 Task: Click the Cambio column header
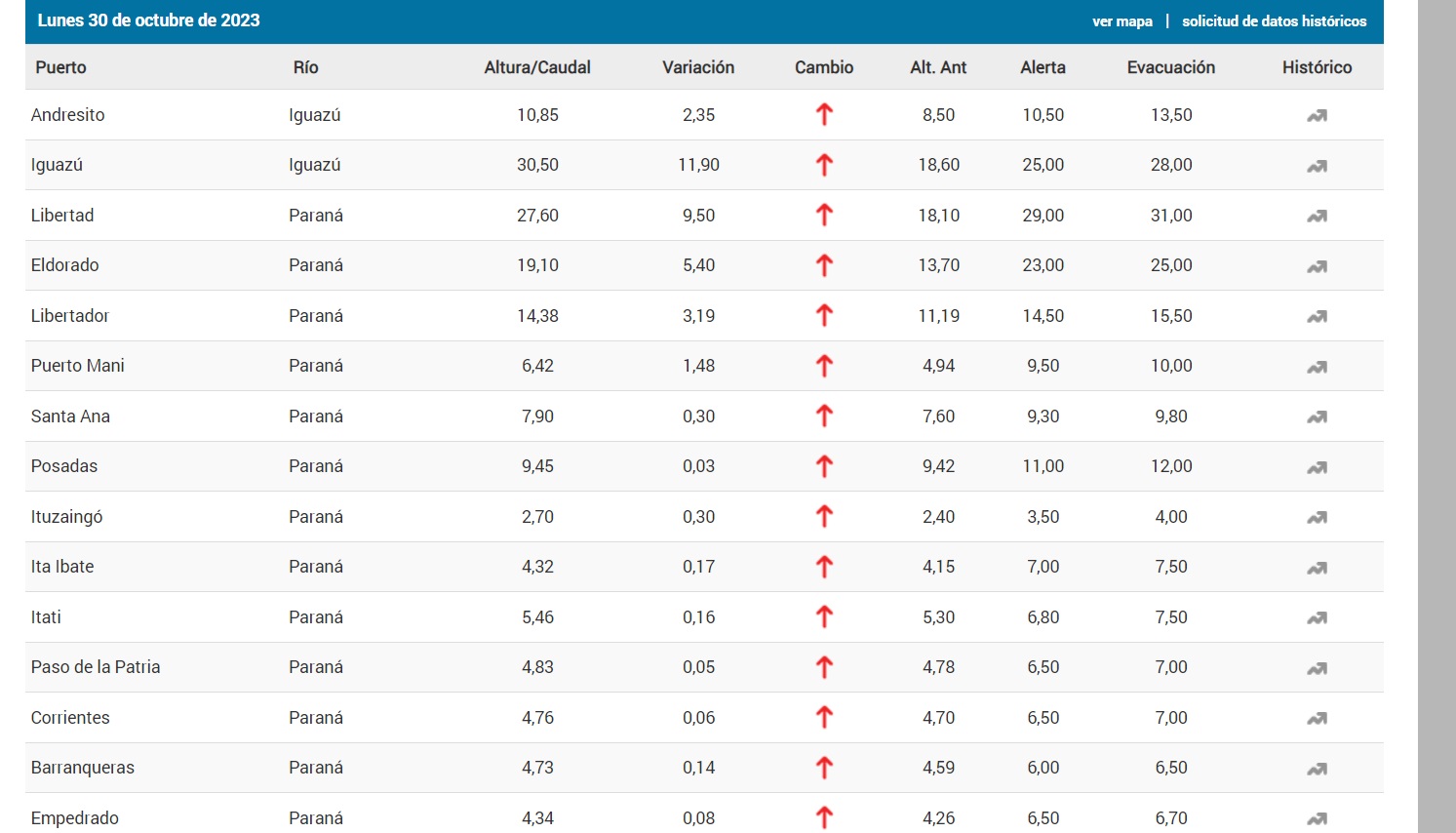(824, 67)
